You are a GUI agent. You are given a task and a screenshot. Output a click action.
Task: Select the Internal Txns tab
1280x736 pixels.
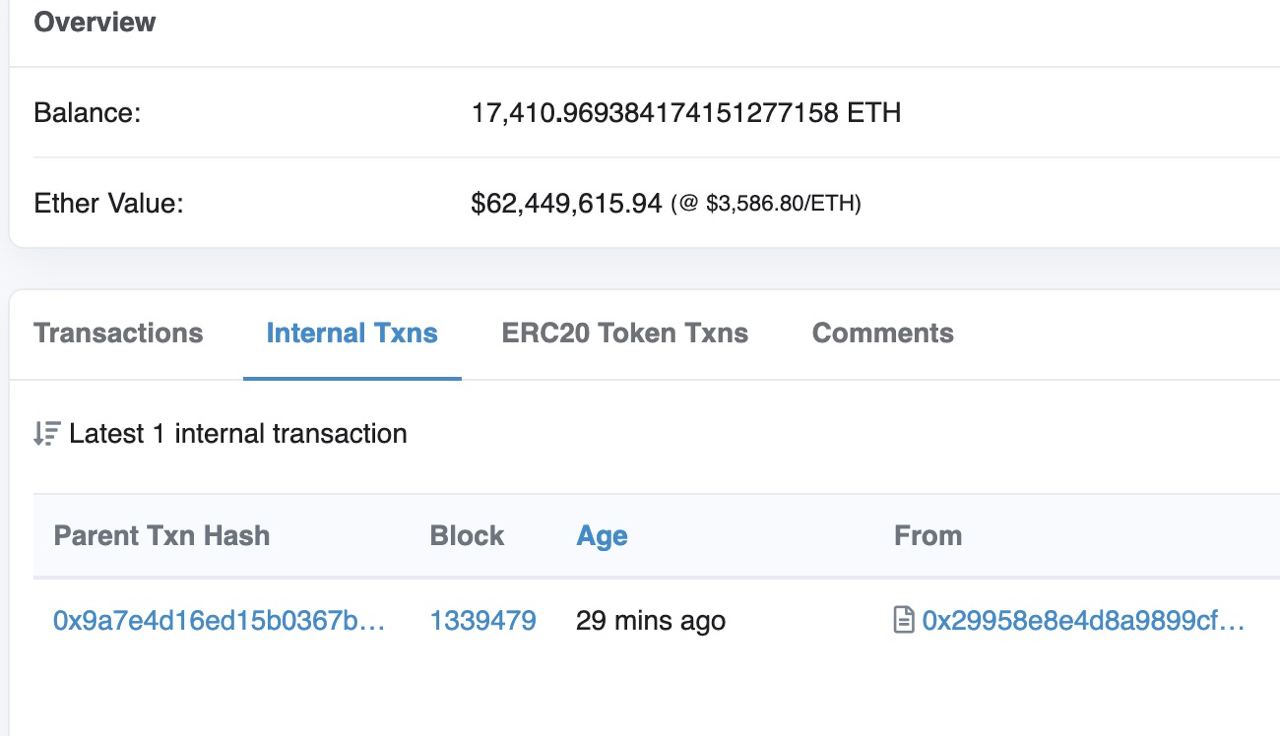(x=352, y=333)
